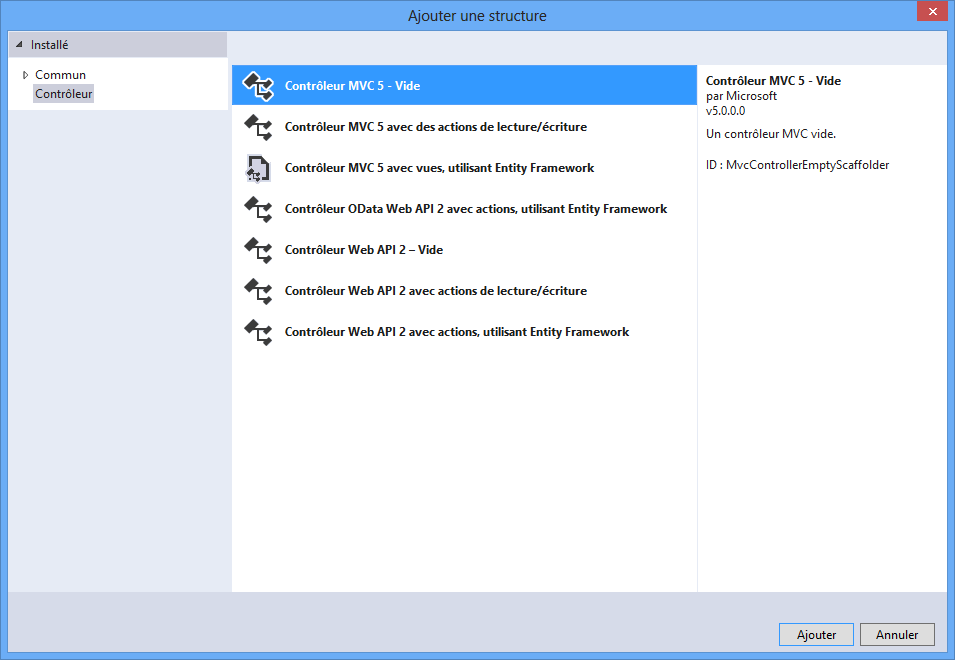
Task: Click the icon beside Contrôleur MVC 5 - Vide
Action: tap(258, 86)
